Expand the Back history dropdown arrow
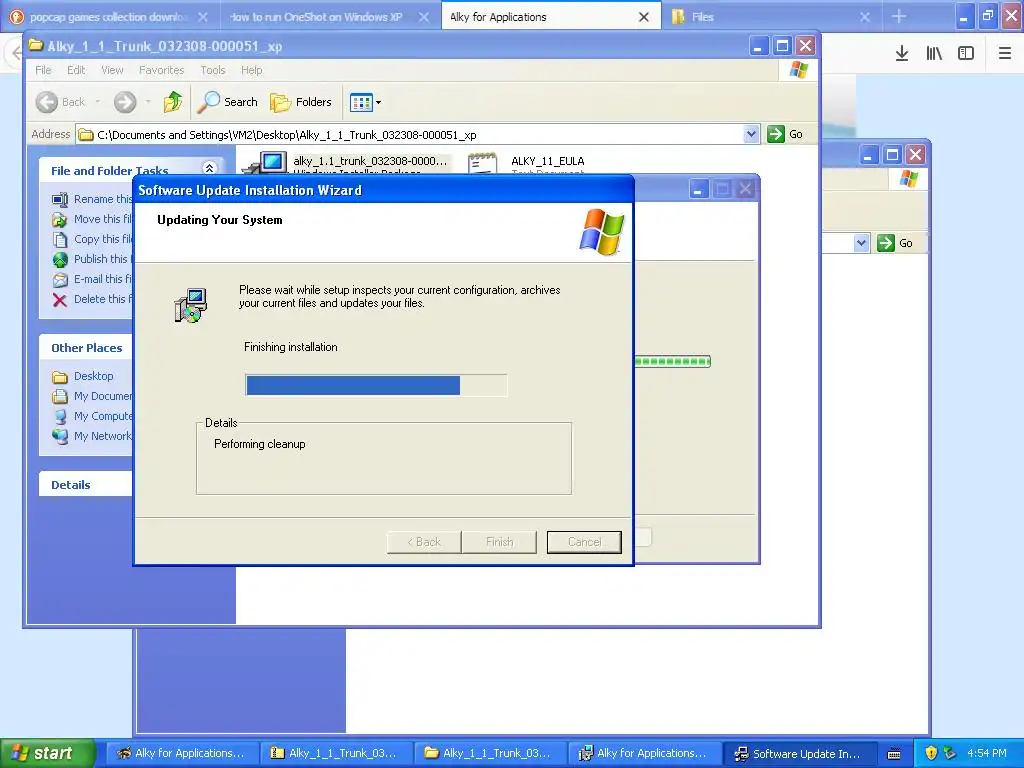This screenshot has height=768, width=1024. tap(98, 102)
